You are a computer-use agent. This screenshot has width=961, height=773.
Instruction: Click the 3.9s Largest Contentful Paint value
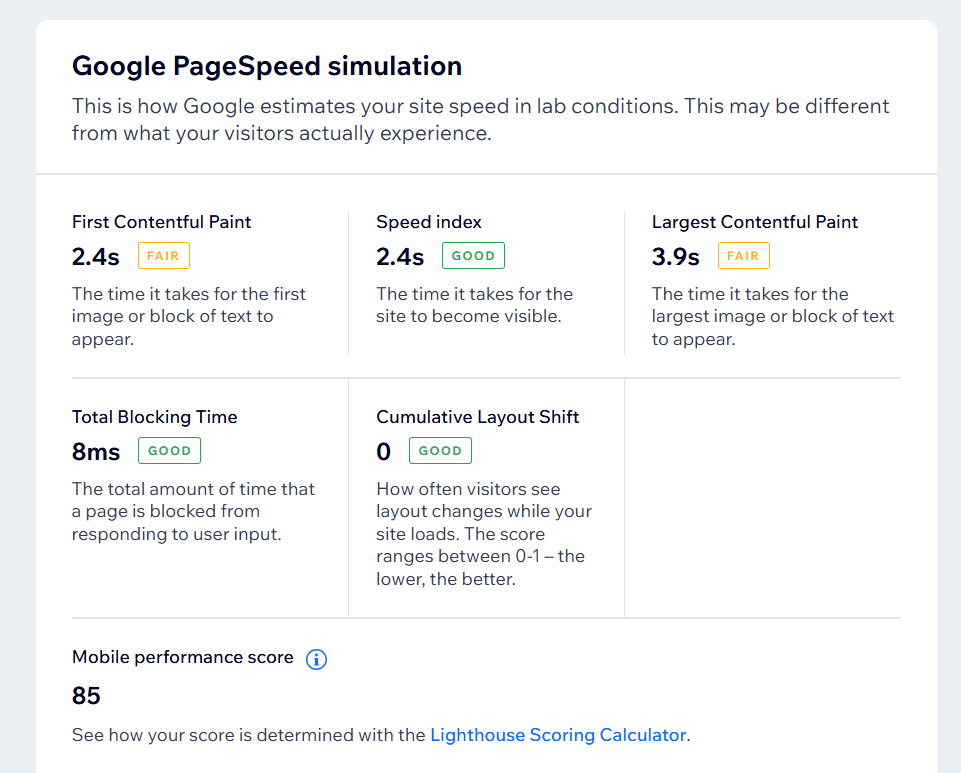click(x=676, y=257)
